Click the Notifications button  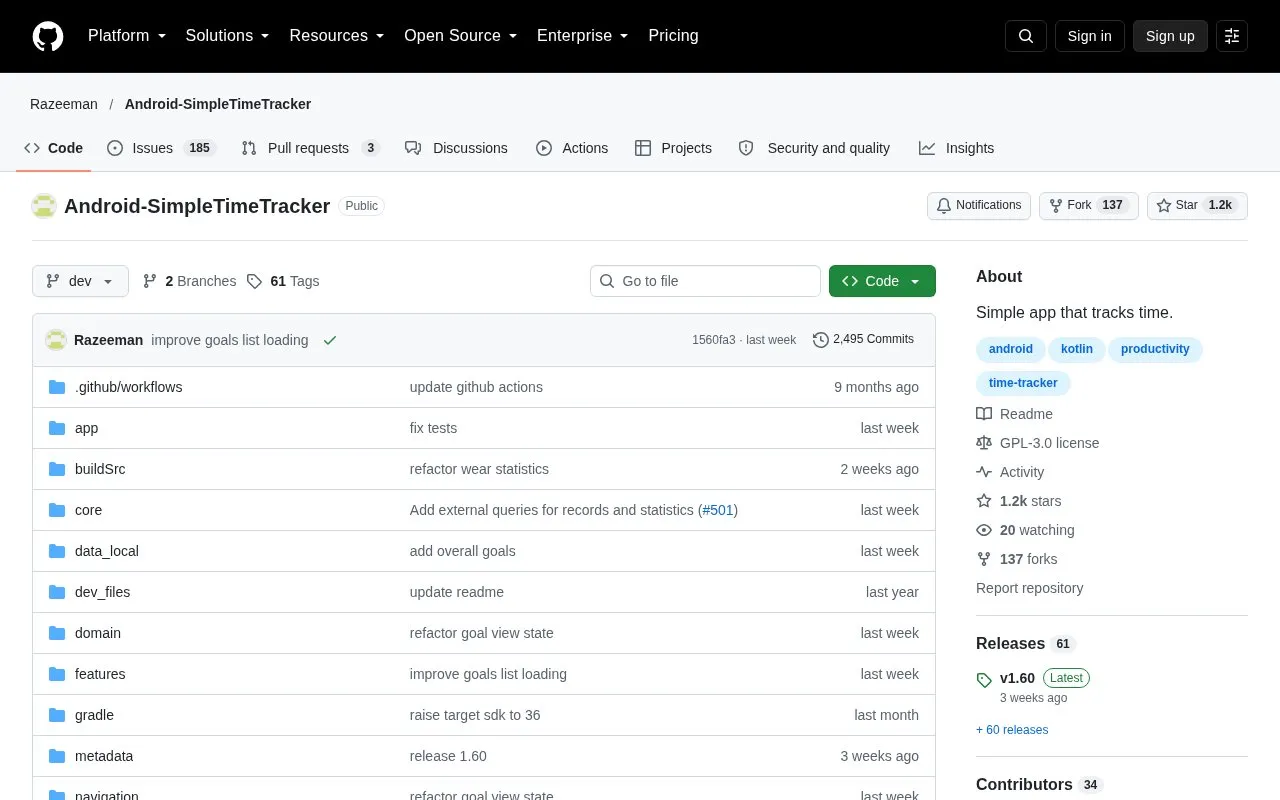pos(978,206)
